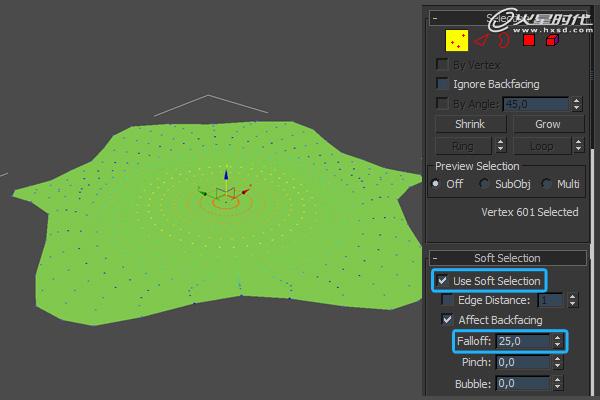This screenshot has width=600, height=400.
Task: Select the Edge sub-object mode icon
Action: tap(481, 40)
